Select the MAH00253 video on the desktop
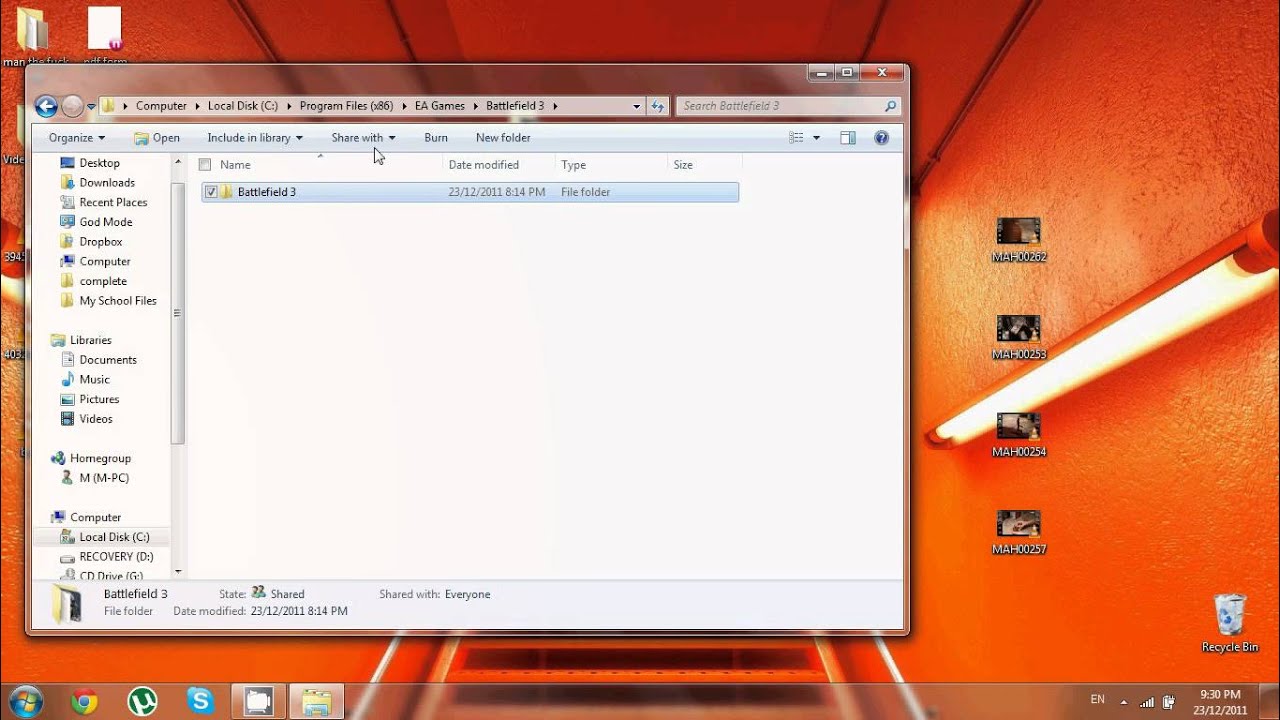 1019,338
